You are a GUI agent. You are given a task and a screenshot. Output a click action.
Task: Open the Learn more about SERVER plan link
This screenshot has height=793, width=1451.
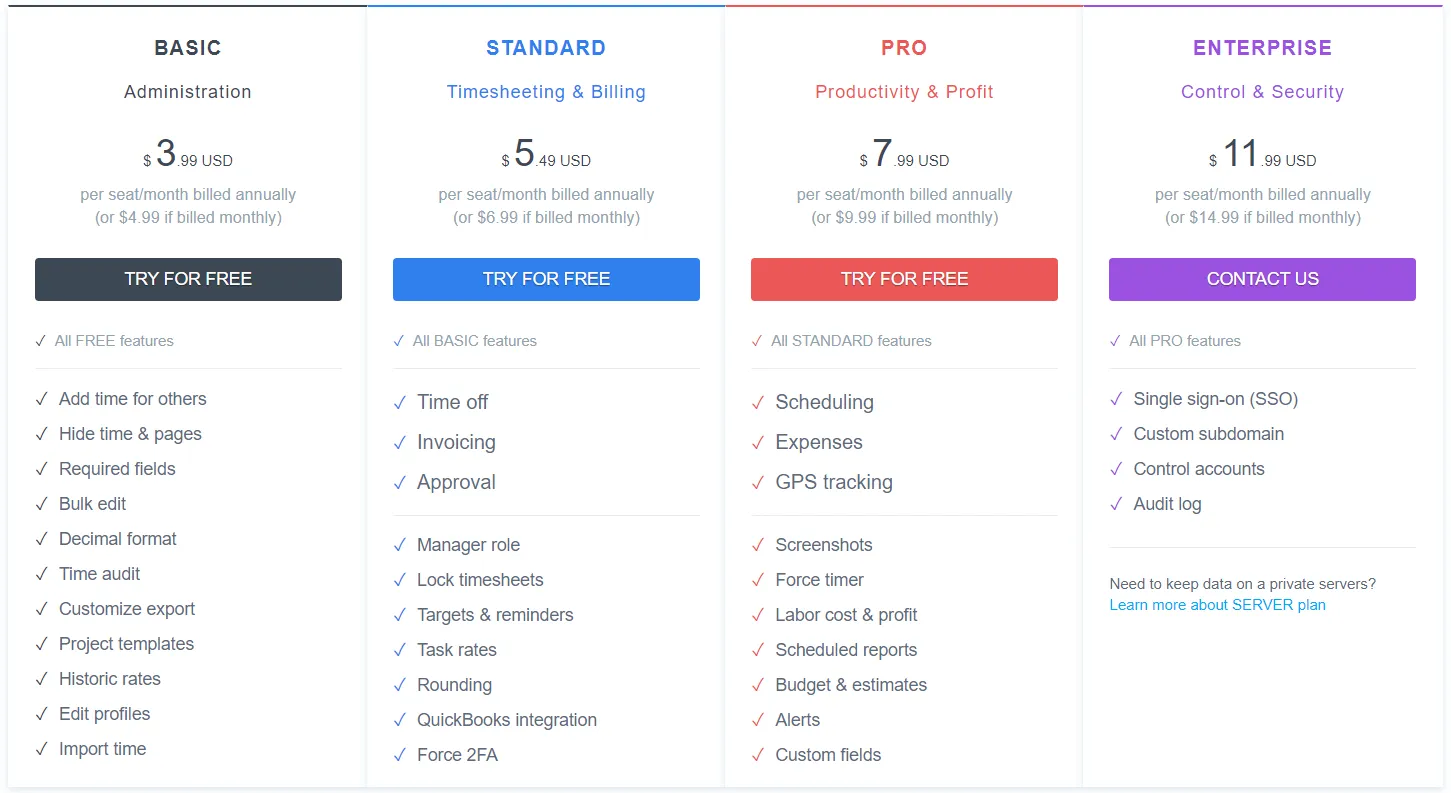(1217, 604)
